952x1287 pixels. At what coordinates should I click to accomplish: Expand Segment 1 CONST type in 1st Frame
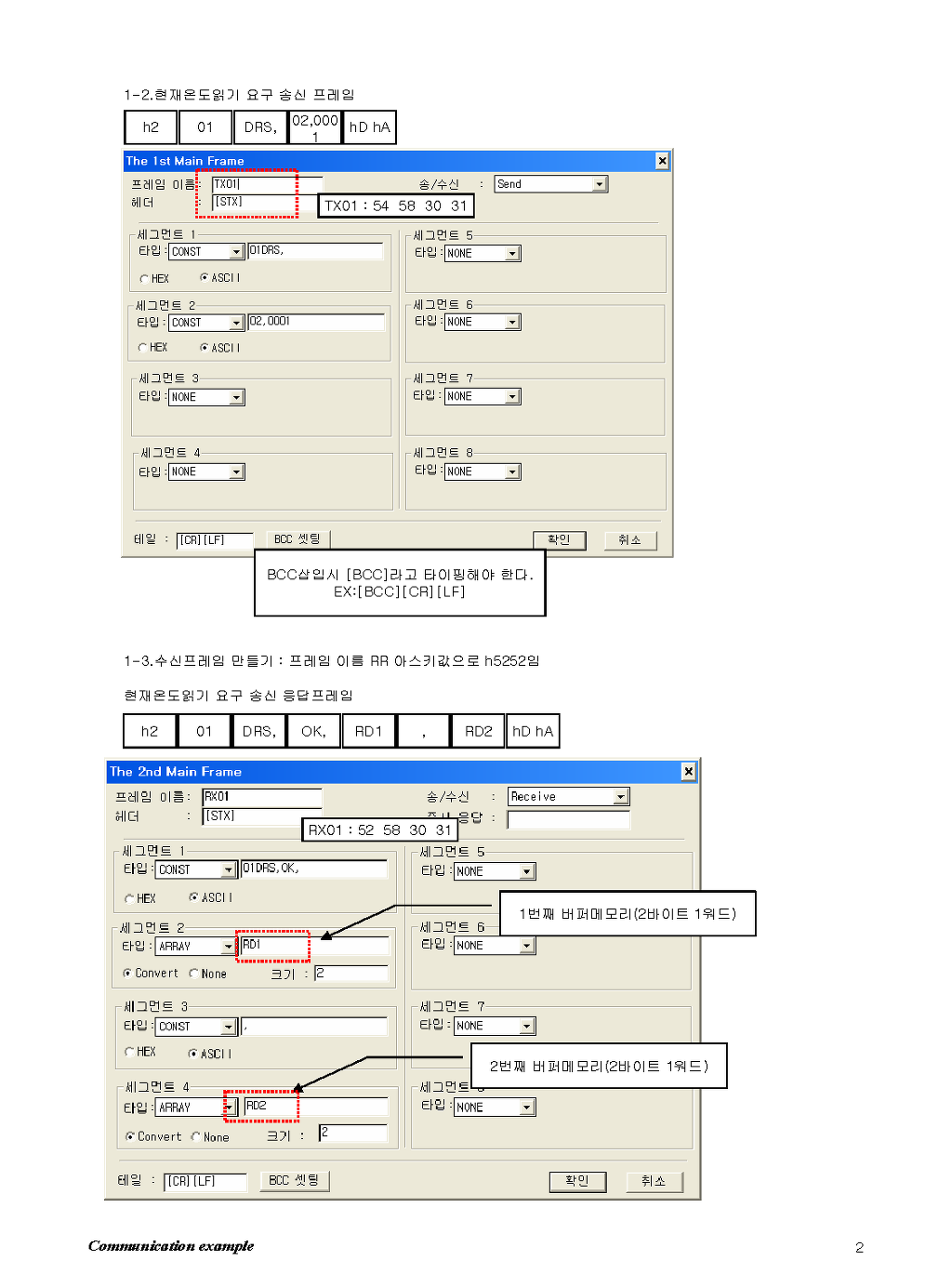tap(236, 252)
